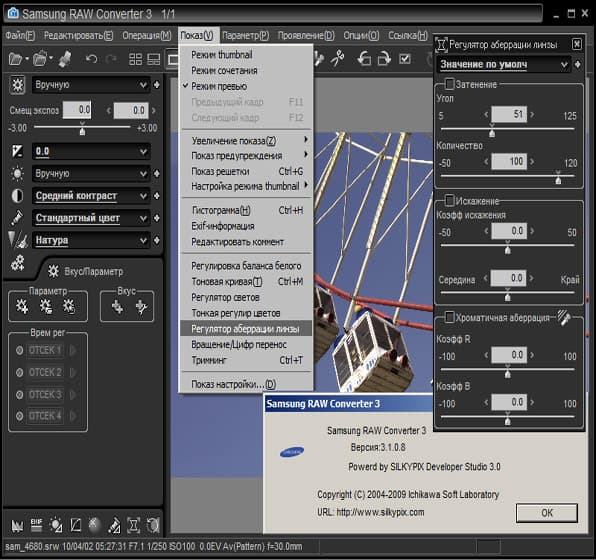
Task: Open the EXIF information icon
Action: pos(36,525)
